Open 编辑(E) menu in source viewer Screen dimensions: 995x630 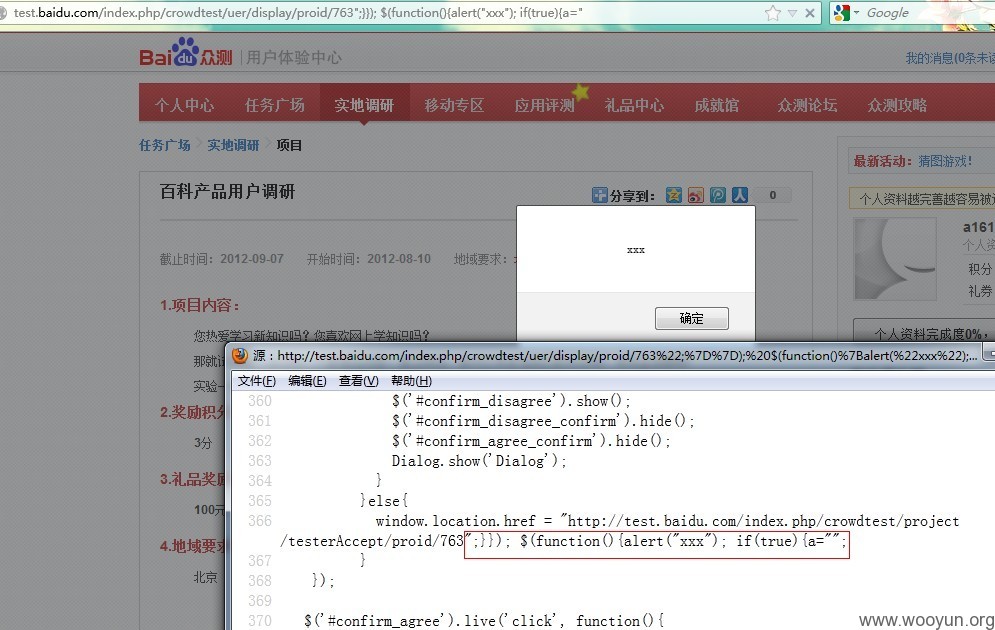pyautogui.click(x=307, y=381)
